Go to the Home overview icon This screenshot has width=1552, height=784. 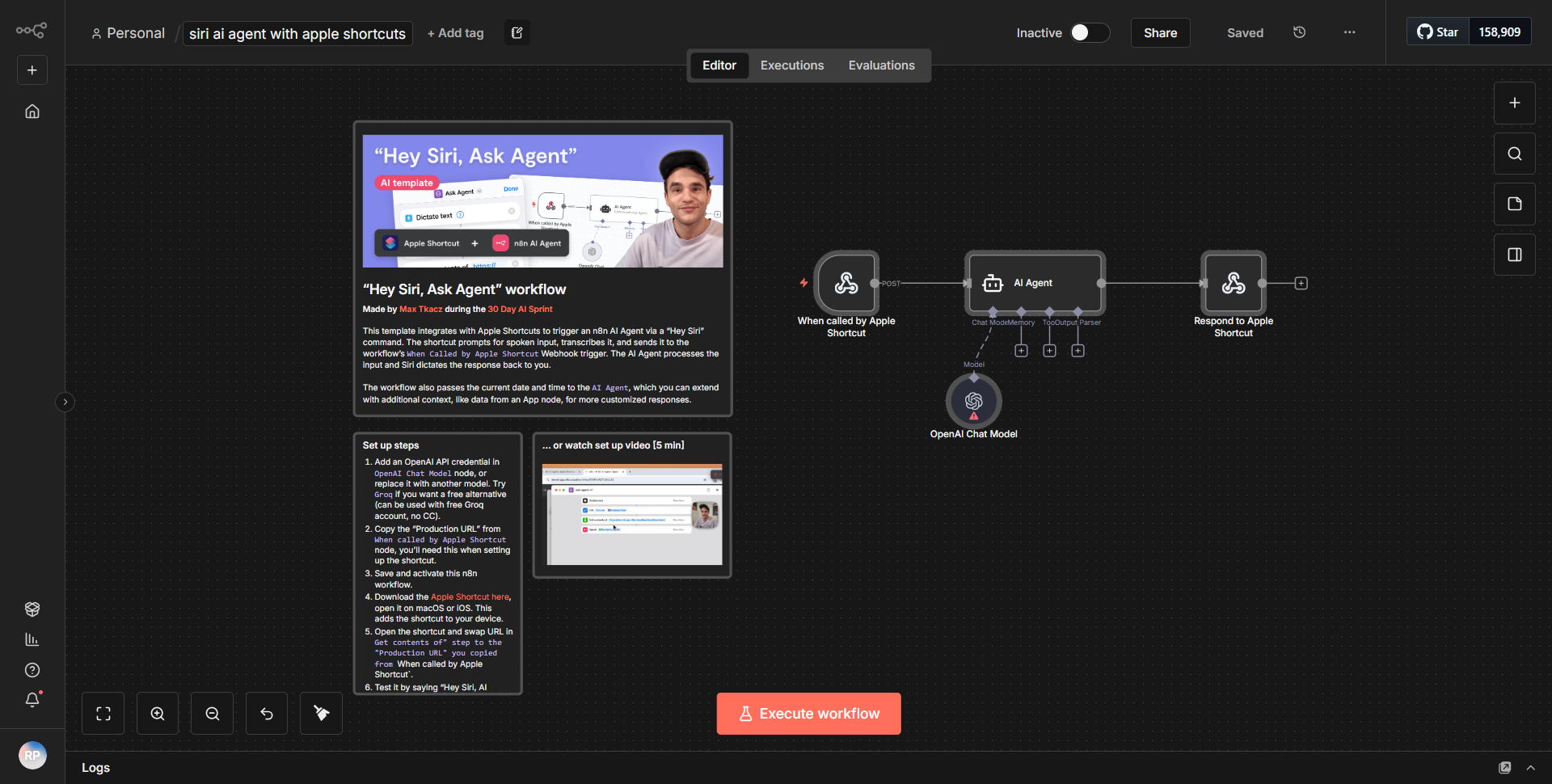point(32,112)
